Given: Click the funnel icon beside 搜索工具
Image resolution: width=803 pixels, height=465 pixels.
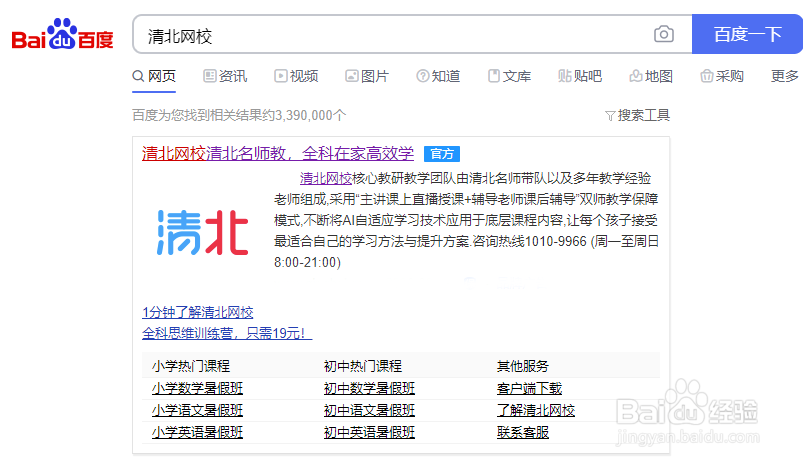Looking at the screenshot, I should coord(610,116).
